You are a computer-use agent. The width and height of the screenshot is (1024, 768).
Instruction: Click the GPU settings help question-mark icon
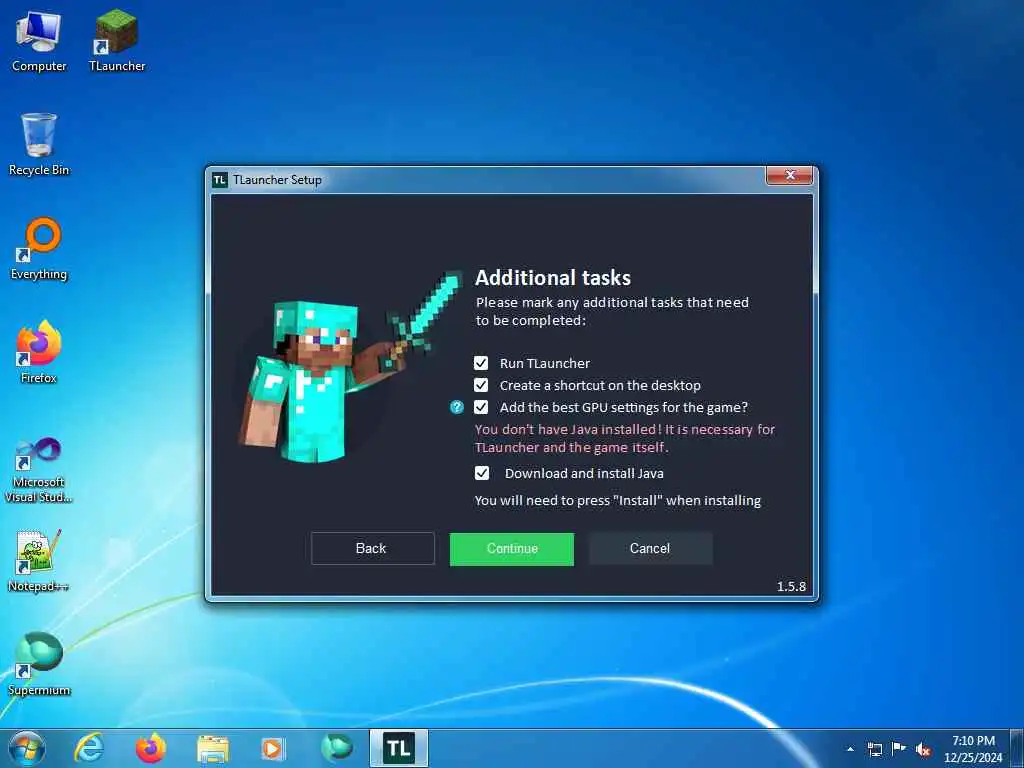tap(457, 407)
